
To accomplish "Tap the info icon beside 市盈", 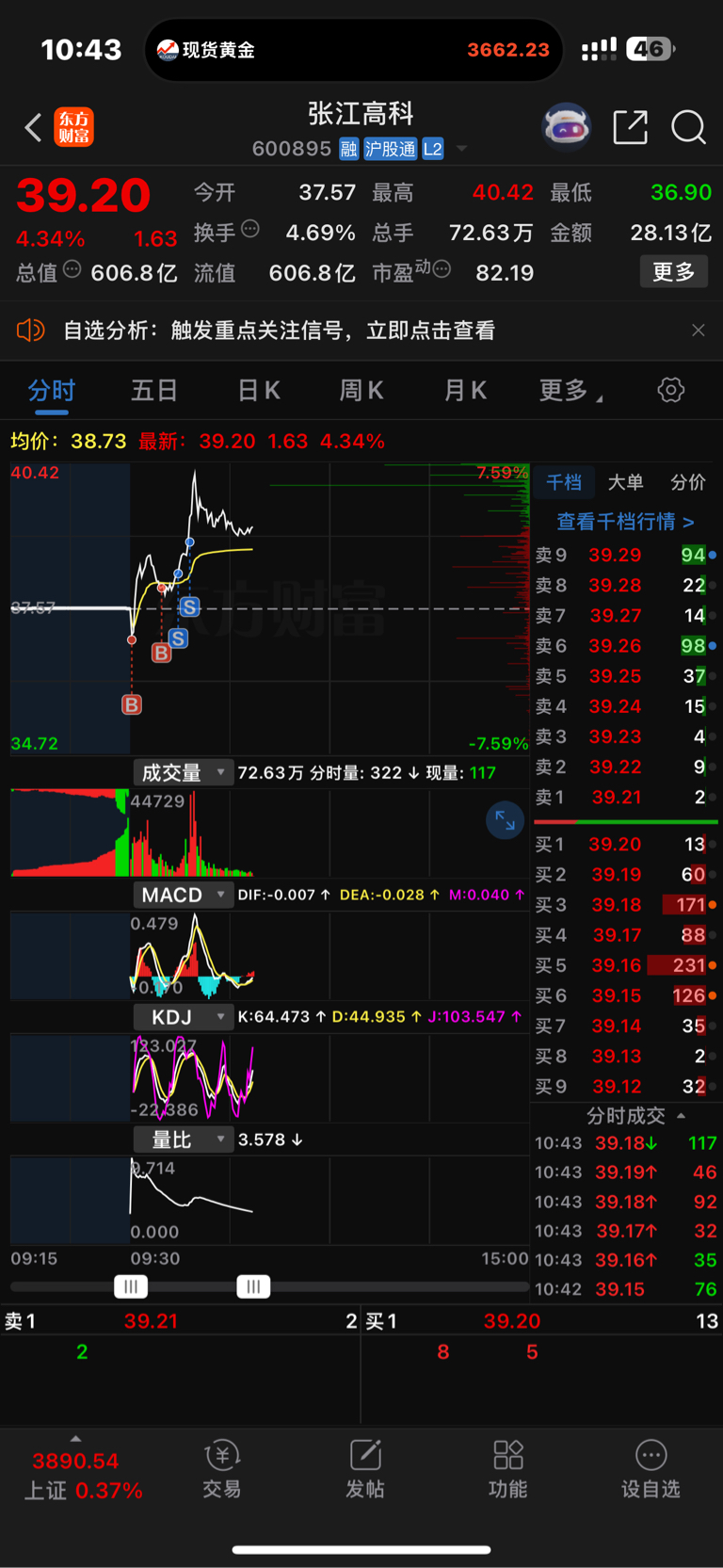I will [x=442, y=270].
